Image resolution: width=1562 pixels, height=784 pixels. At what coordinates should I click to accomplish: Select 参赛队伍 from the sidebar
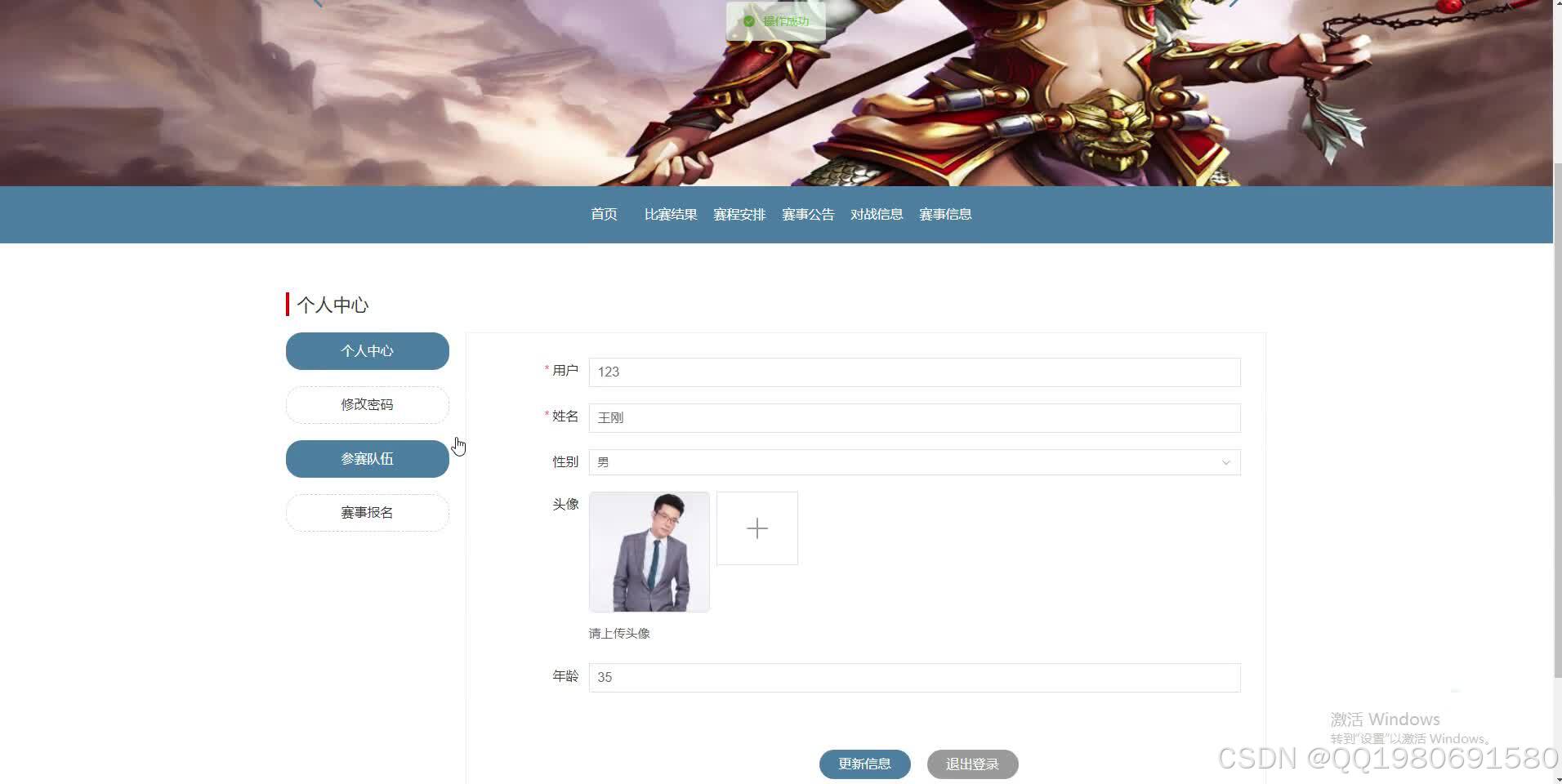click(x=367, y=458)
